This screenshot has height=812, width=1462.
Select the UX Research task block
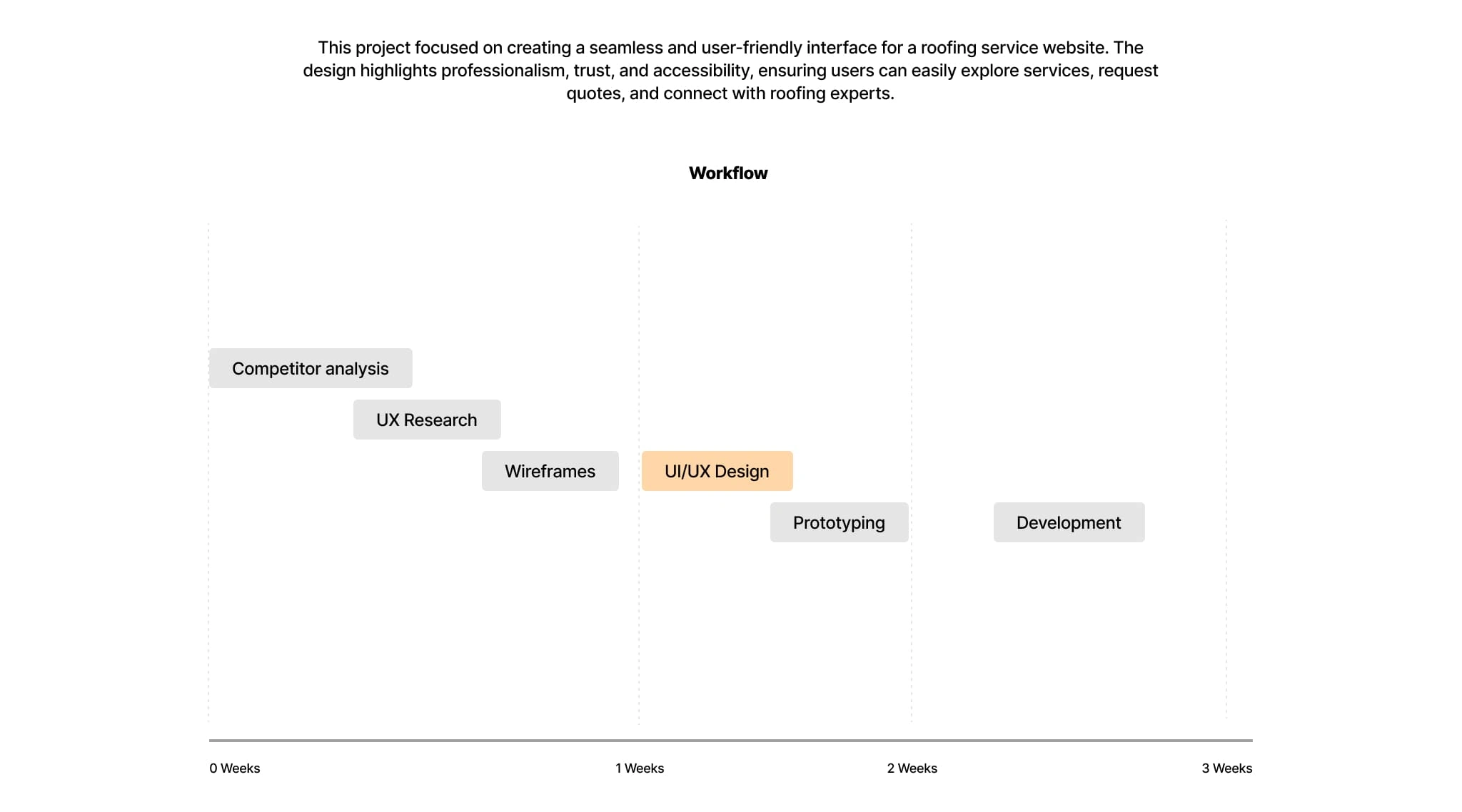[x=427, y=420]
